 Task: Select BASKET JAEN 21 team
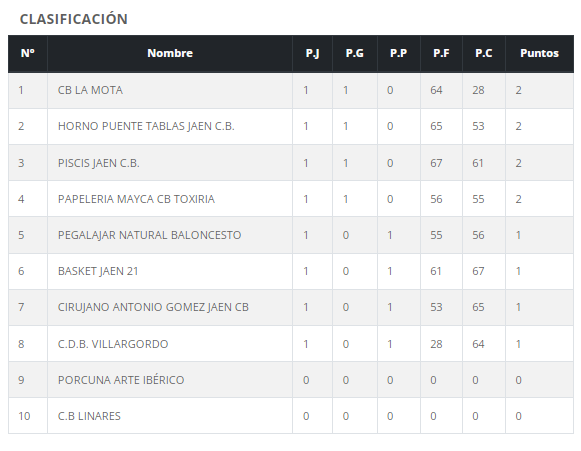tap(98, 271)
